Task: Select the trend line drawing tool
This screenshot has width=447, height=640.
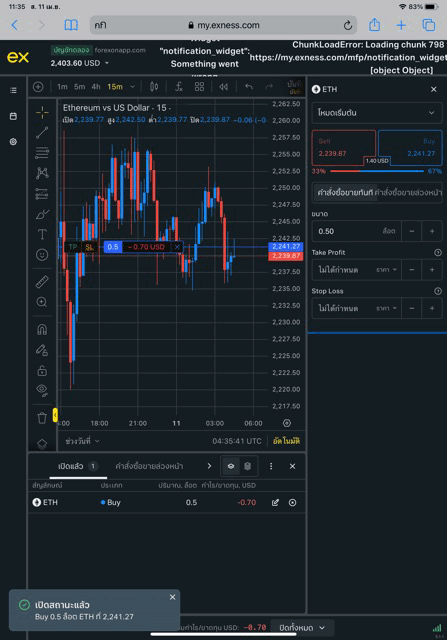Action: pyautogui.click(x=42, y=133)
